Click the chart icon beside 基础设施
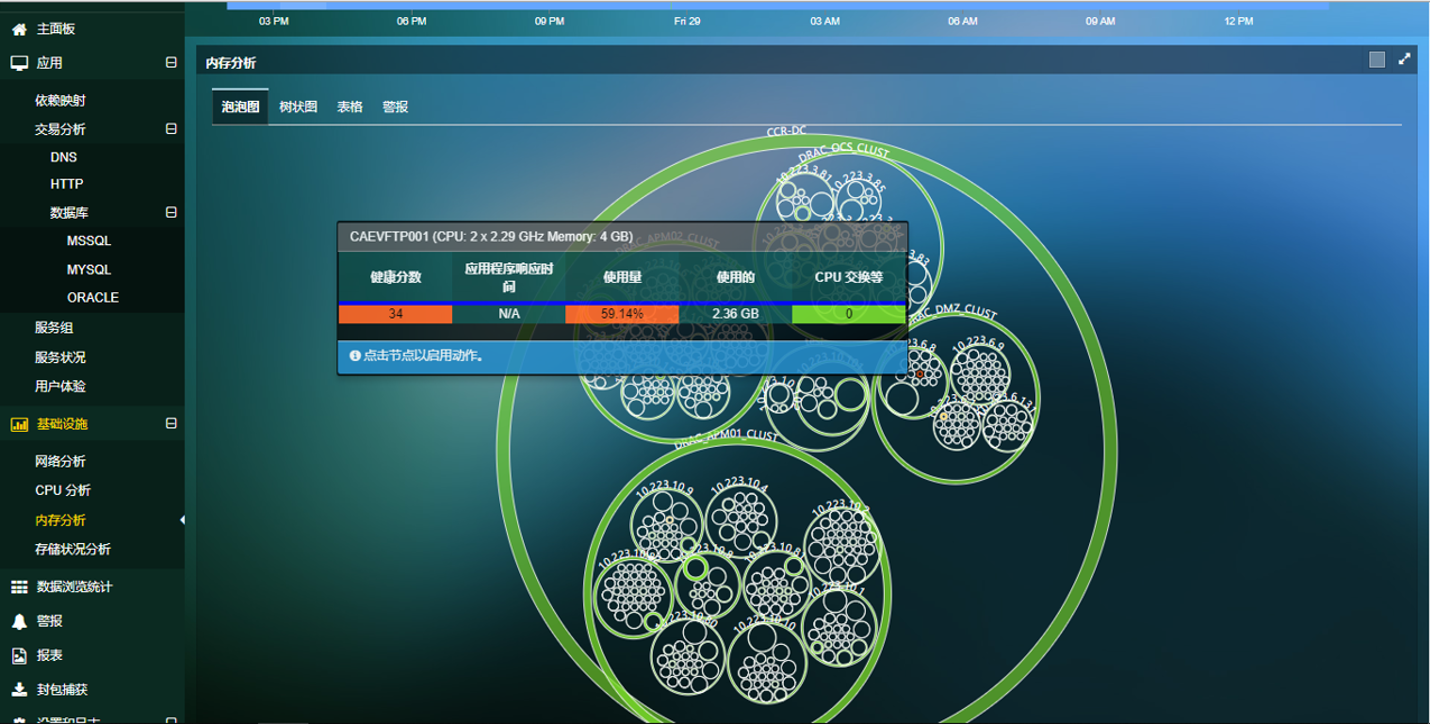 coord(19,424)
